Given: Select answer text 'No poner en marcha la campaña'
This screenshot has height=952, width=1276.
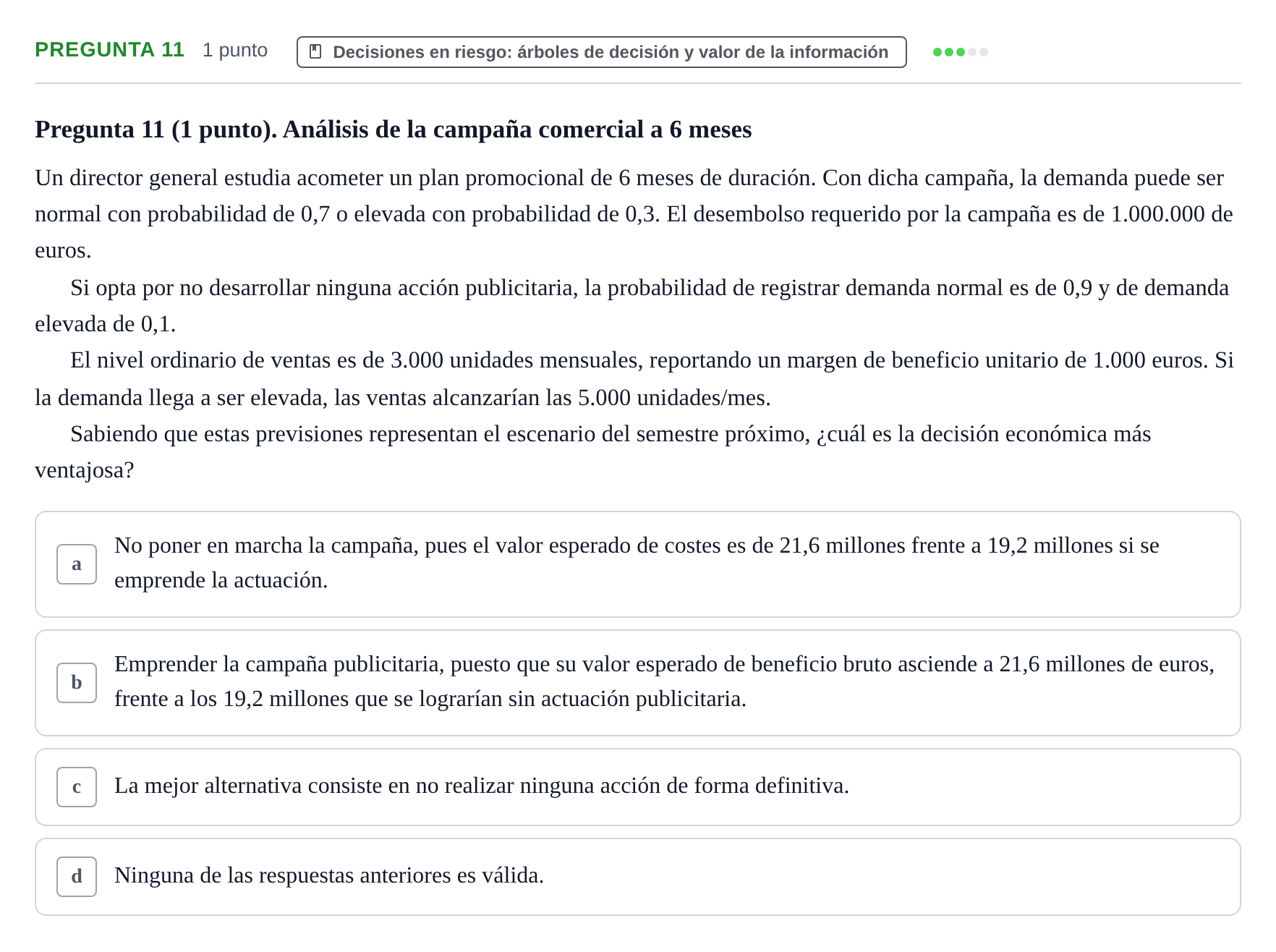Looking at the screenshot, I should click(266, 545).
